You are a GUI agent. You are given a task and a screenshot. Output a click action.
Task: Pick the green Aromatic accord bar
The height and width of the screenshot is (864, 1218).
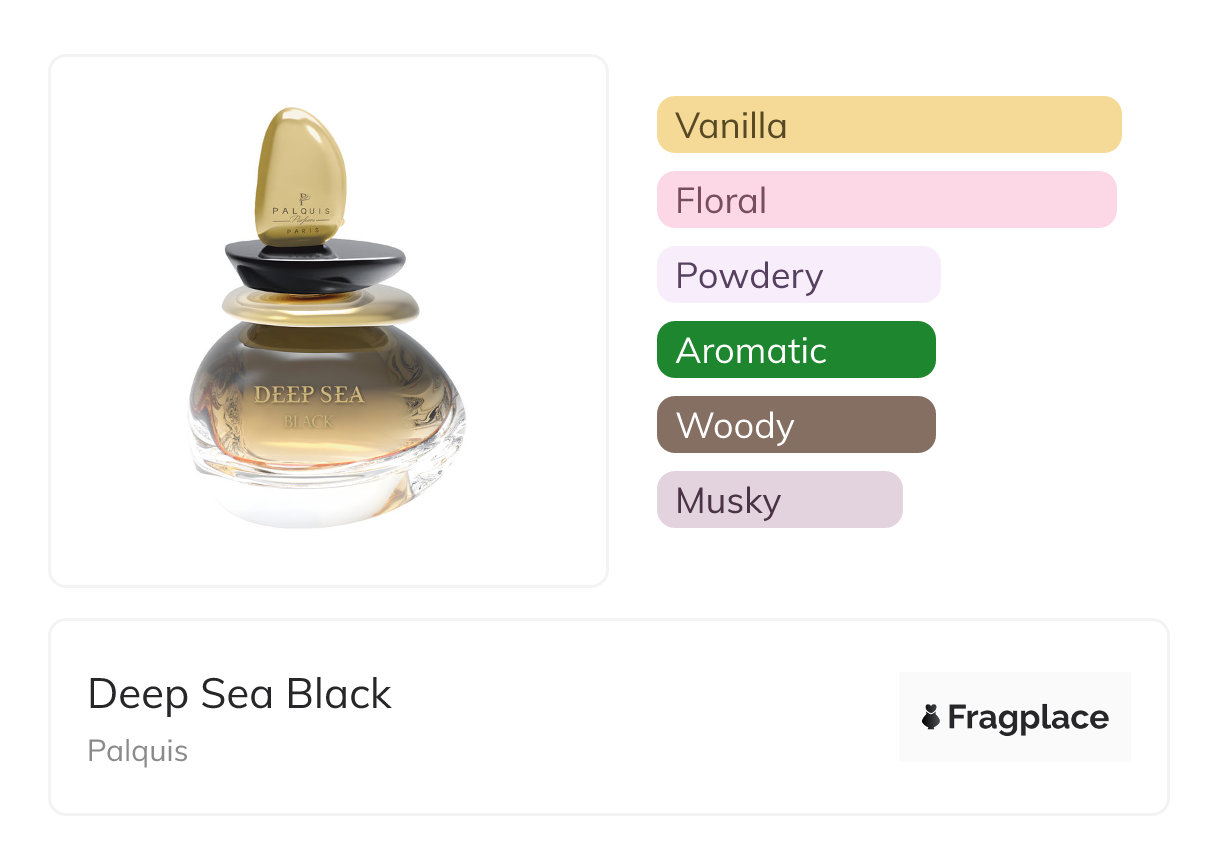[x=795, y=350]
